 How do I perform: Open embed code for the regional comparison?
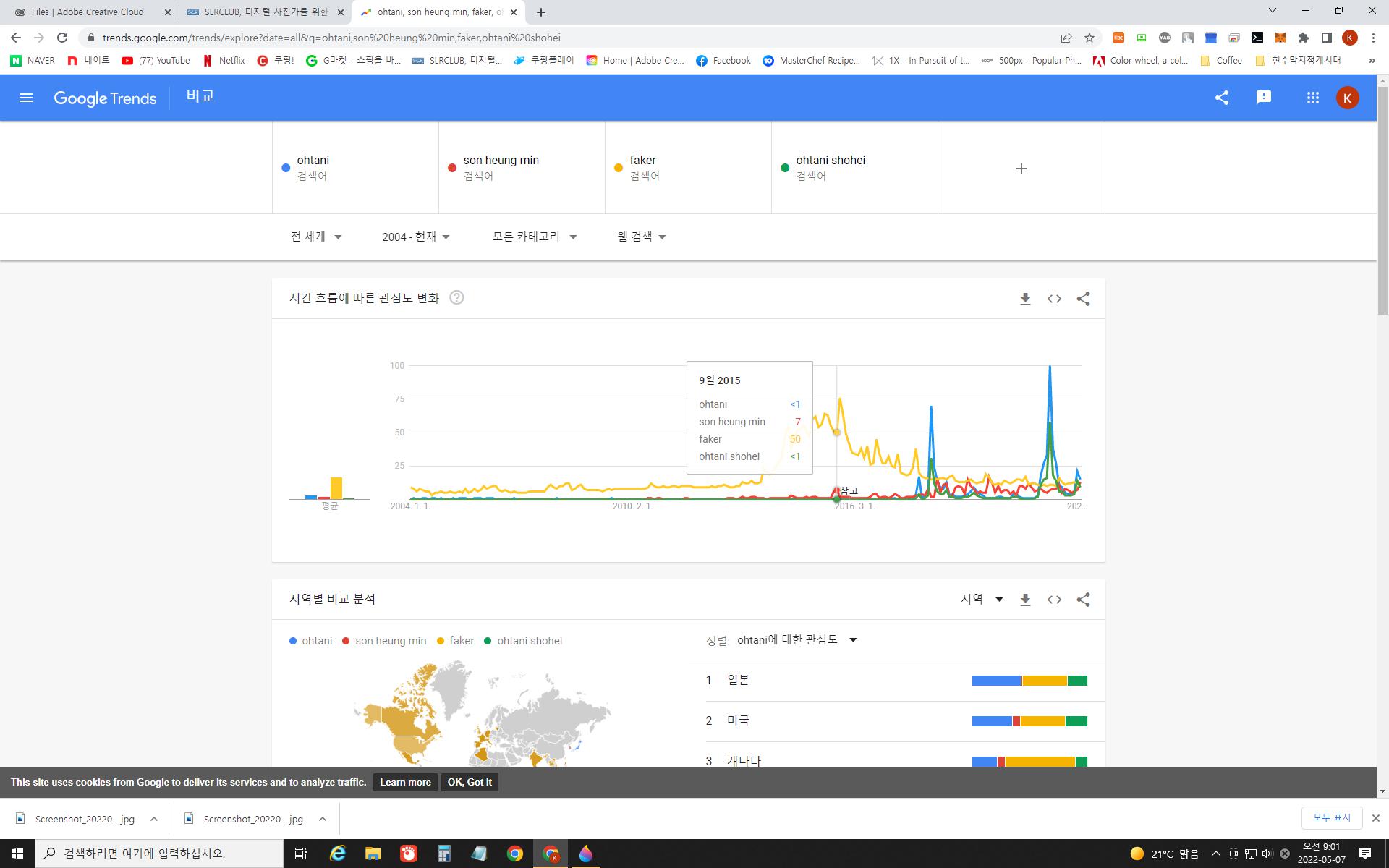1054,600
